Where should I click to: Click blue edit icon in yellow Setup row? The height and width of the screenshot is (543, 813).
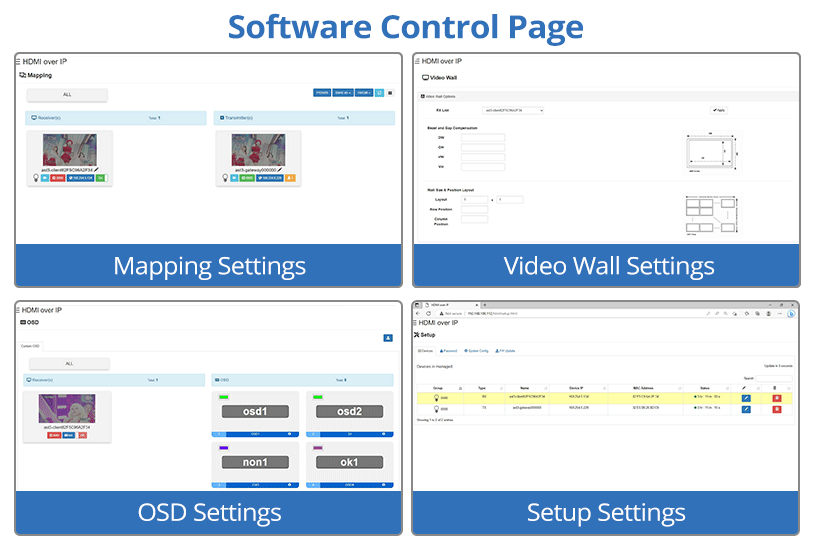click(x=746, y=398)
